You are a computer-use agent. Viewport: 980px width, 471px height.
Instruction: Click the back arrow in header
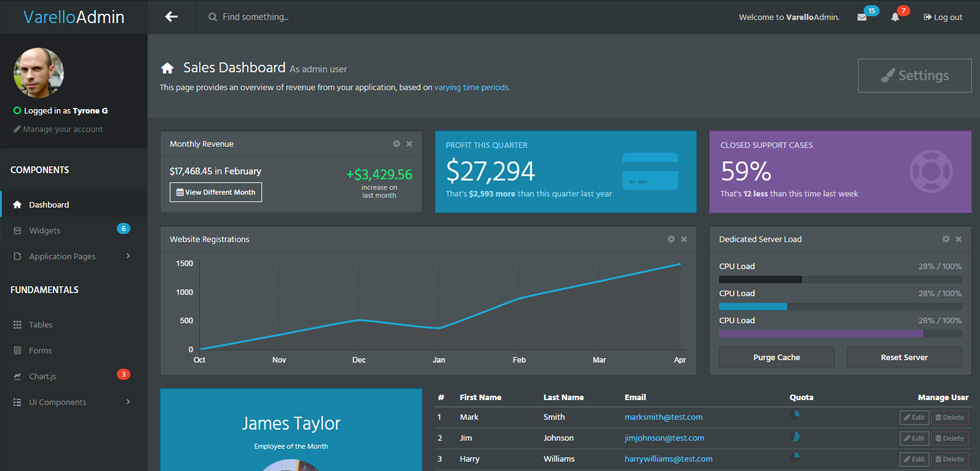pos(171,17)
